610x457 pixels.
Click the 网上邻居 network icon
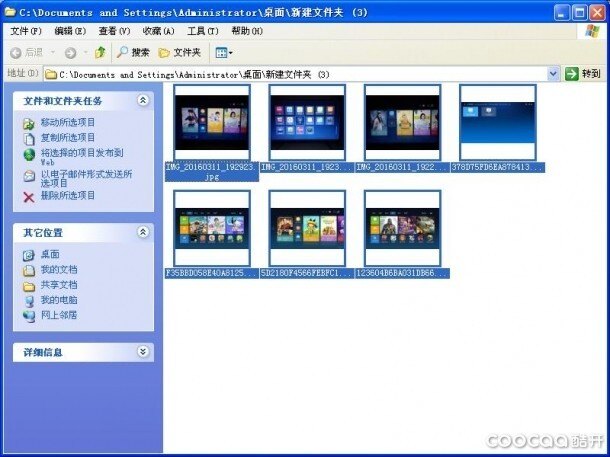click(29, 315)
